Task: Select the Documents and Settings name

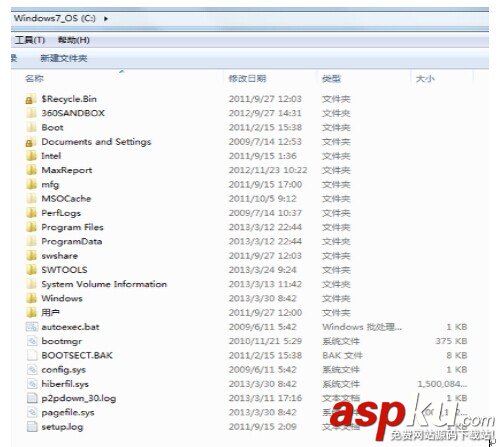Action: tap(96, 142)
